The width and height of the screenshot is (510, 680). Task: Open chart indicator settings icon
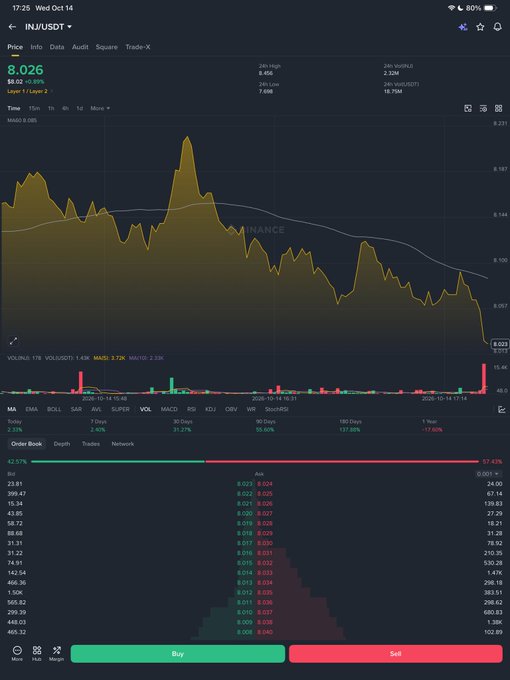pyautogui.click(x=483, y=108)
